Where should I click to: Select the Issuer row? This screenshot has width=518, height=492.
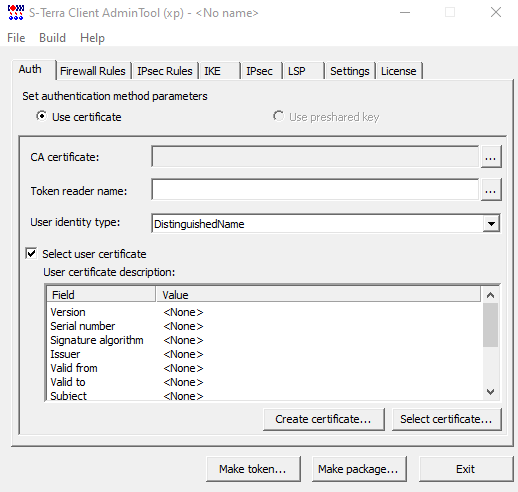point(265,354)
